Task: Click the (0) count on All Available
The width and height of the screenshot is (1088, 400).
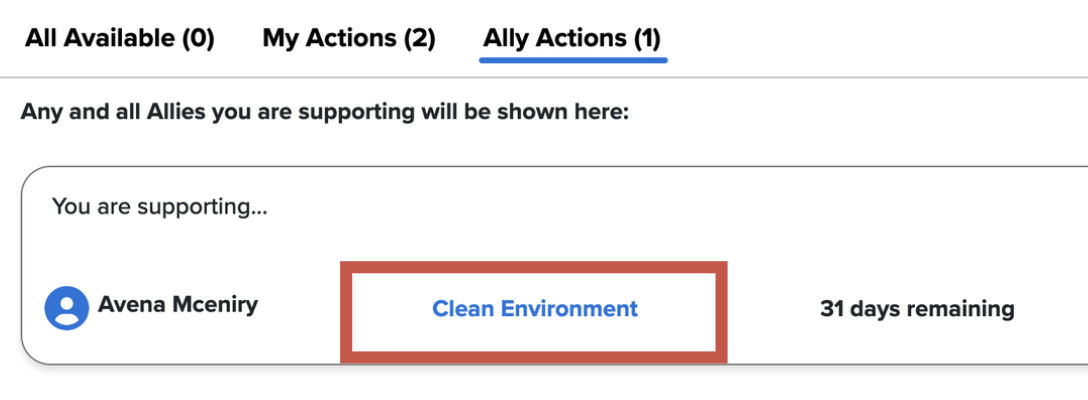Action: [197, 39]
